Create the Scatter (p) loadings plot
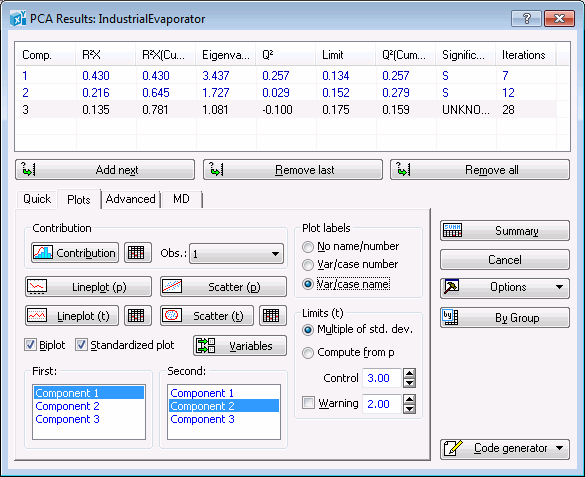 (223, 287)
